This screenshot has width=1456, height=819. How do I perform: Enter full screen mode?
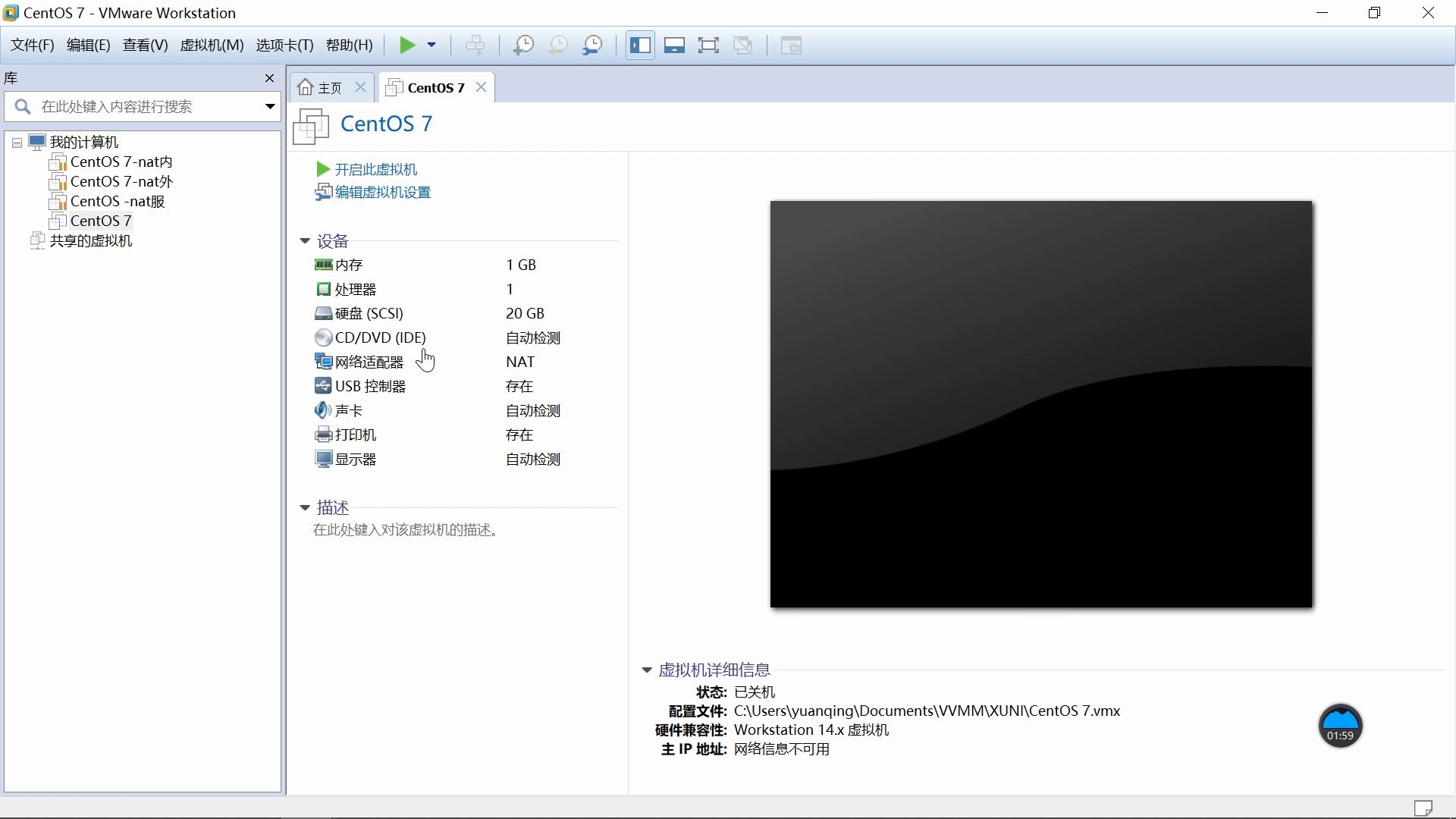[709, 45]
